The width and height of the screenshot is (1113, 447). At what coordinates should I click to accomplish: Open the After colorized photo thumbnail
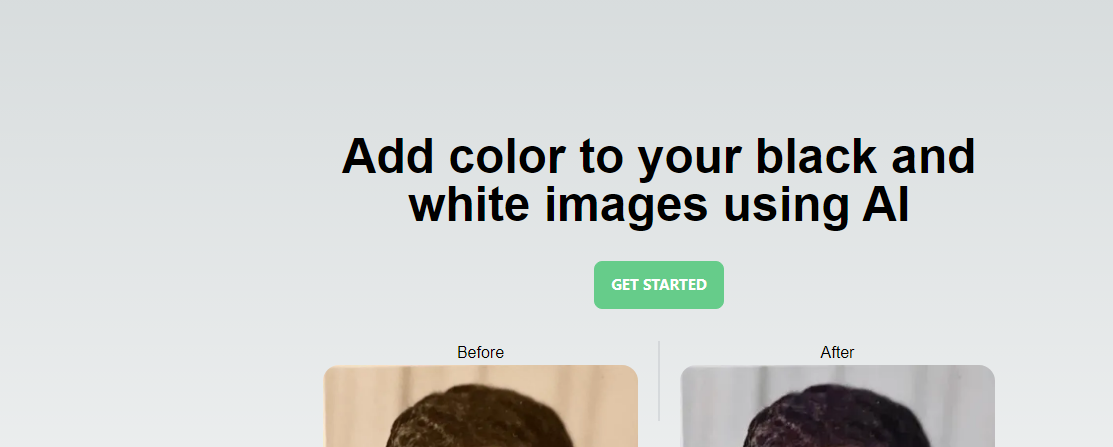coord(838,406)
